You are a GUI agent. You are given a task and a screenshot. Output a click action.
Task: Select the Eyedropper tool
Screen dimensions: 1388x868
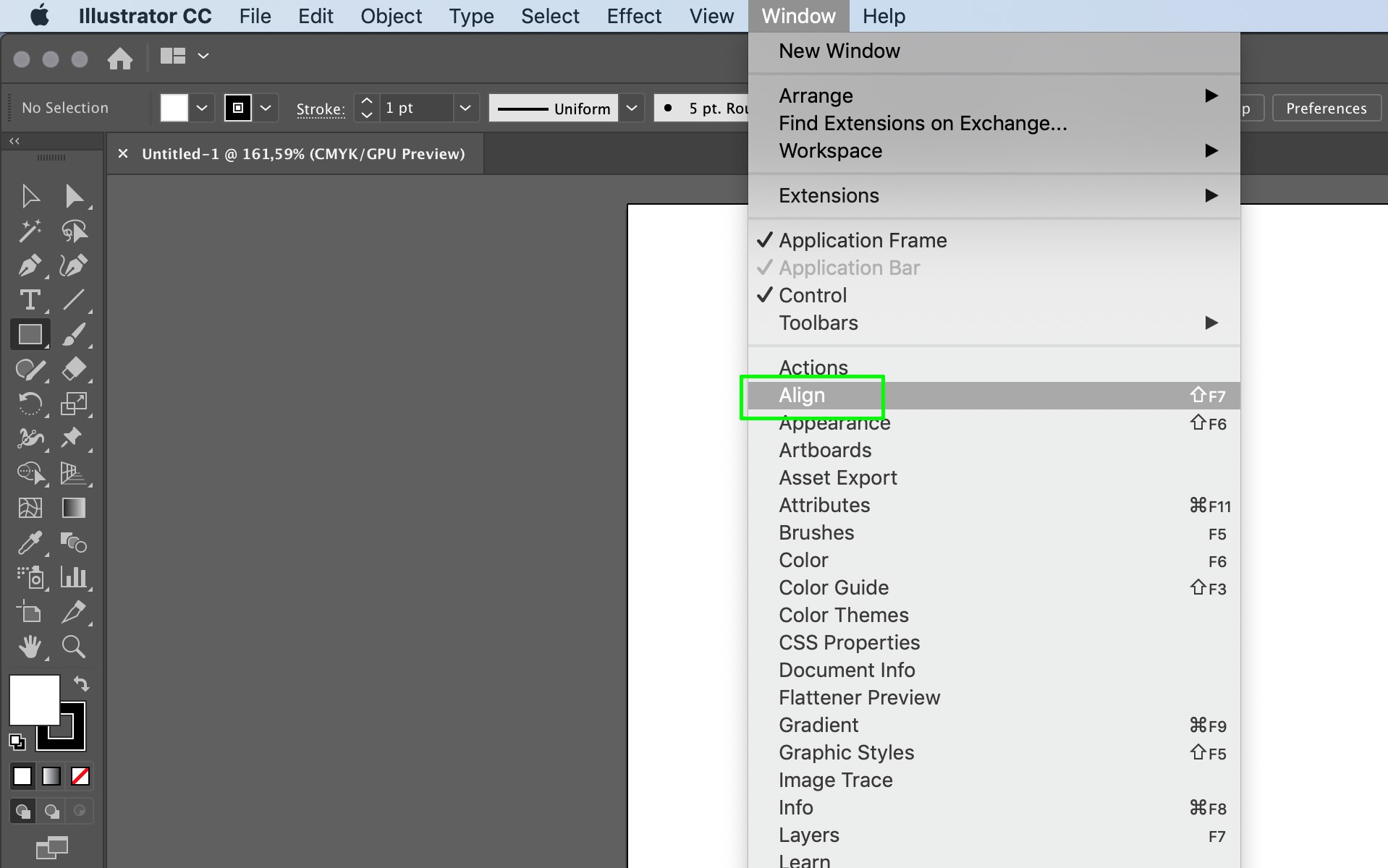coord(30,542)
